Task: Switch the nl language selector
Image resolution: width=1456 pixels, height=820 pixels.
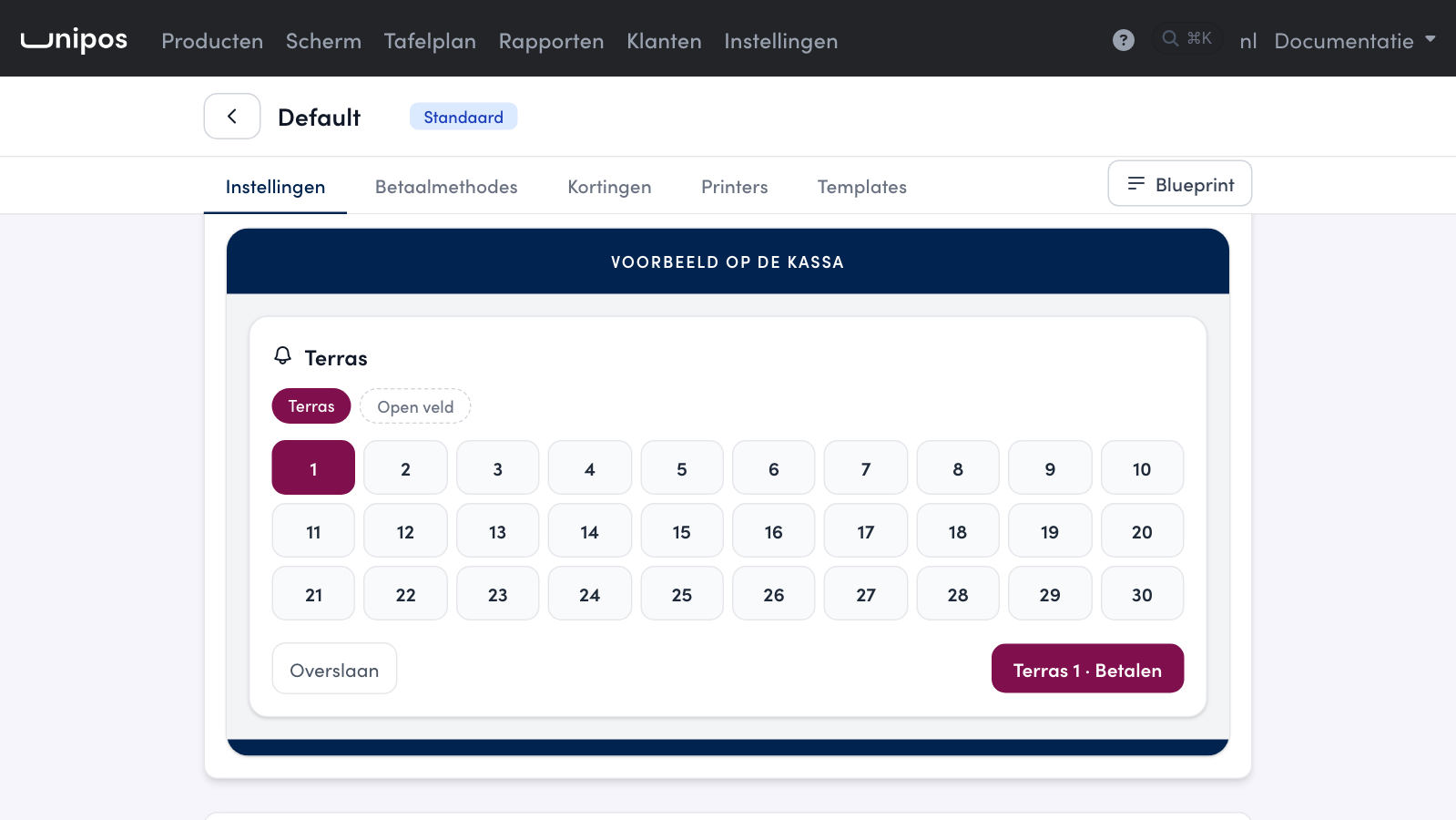Action: coord(1247,41)
